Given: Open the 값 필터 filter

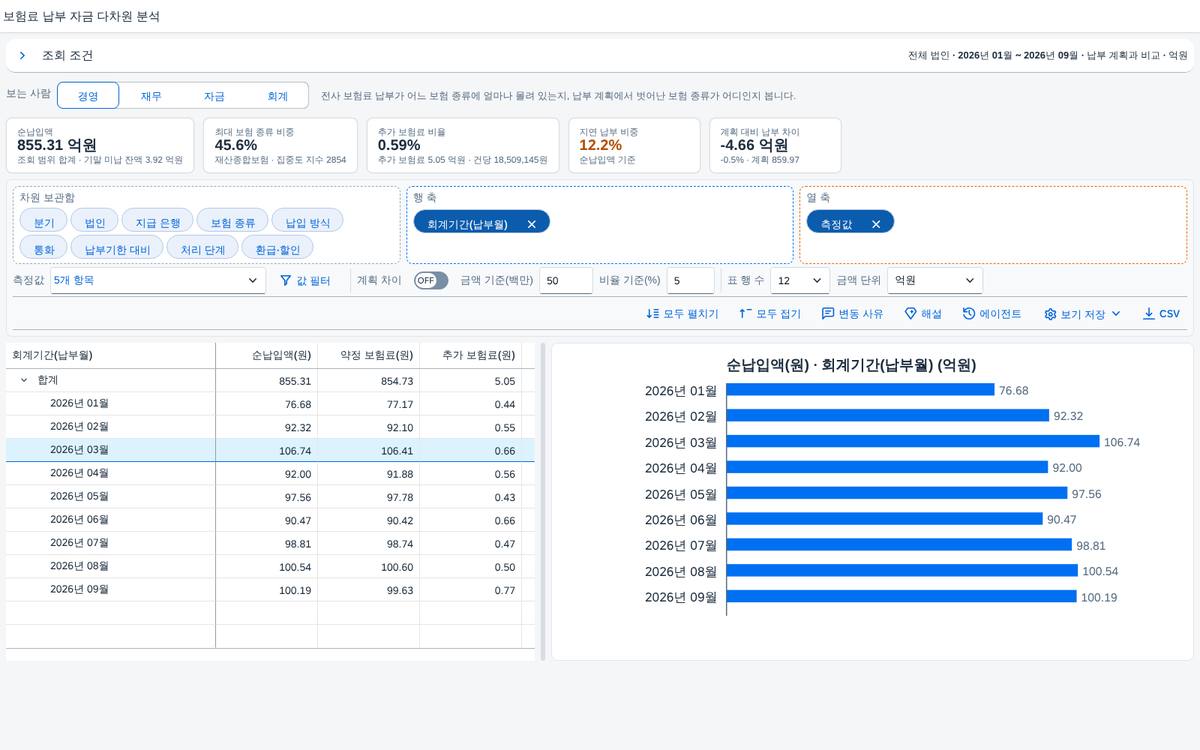Looking at the screenshot, I should coord(305,281).
